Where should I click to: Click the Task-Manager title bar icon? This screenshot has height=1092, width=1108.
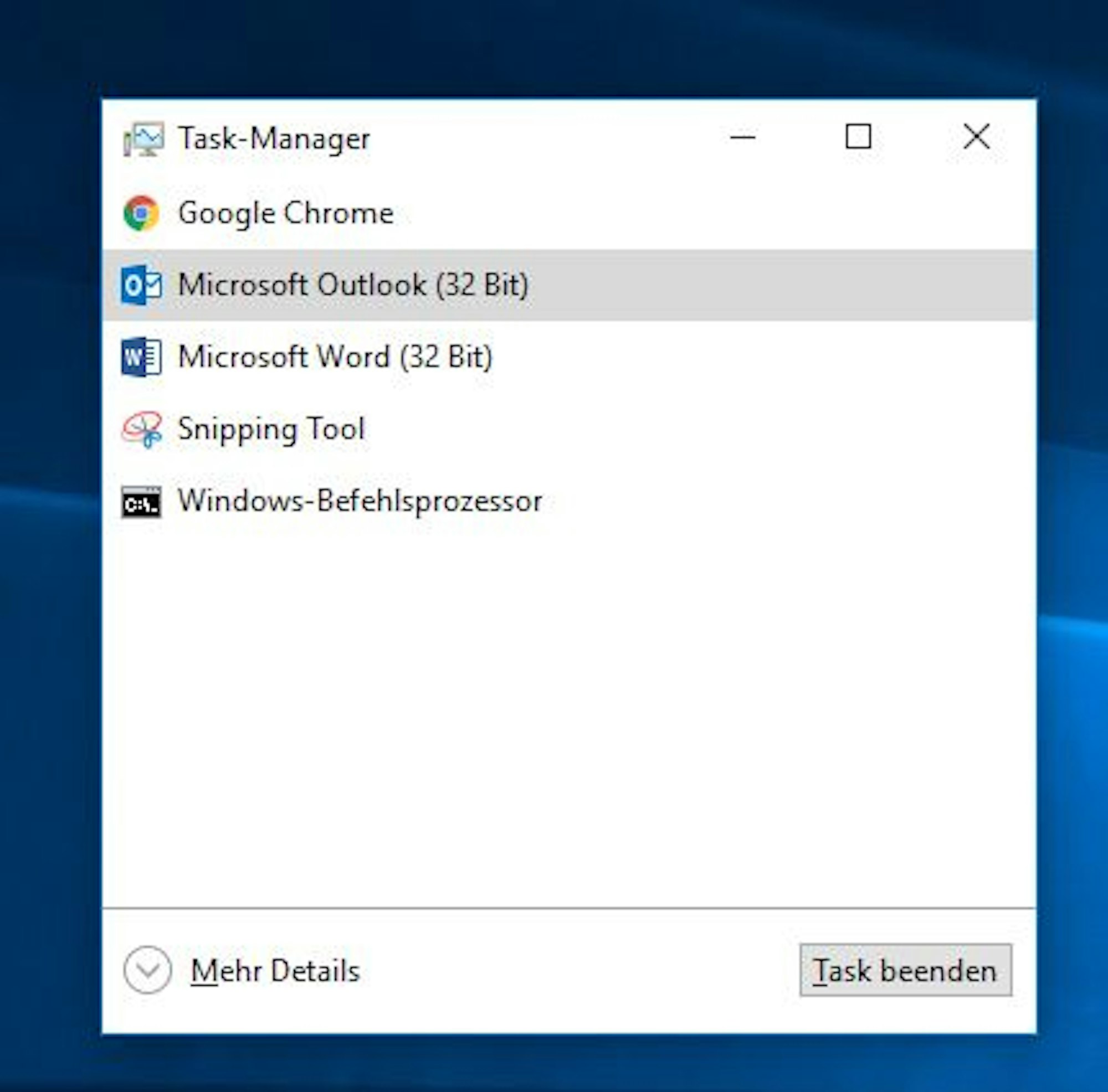(143, 139)
